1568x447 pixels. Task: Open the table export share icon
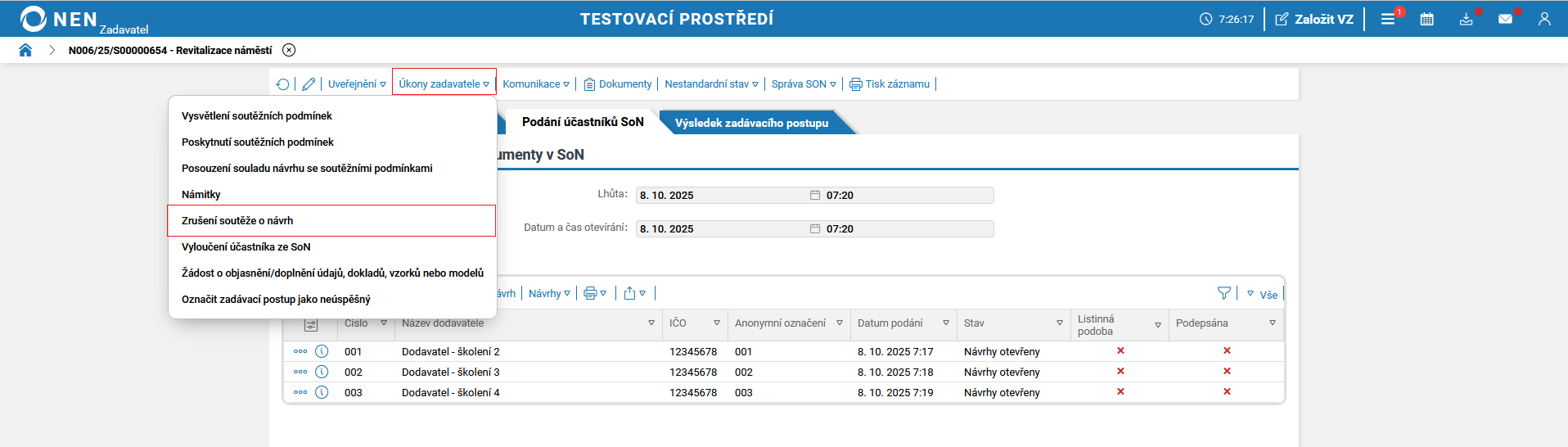(x=634, y=293)
